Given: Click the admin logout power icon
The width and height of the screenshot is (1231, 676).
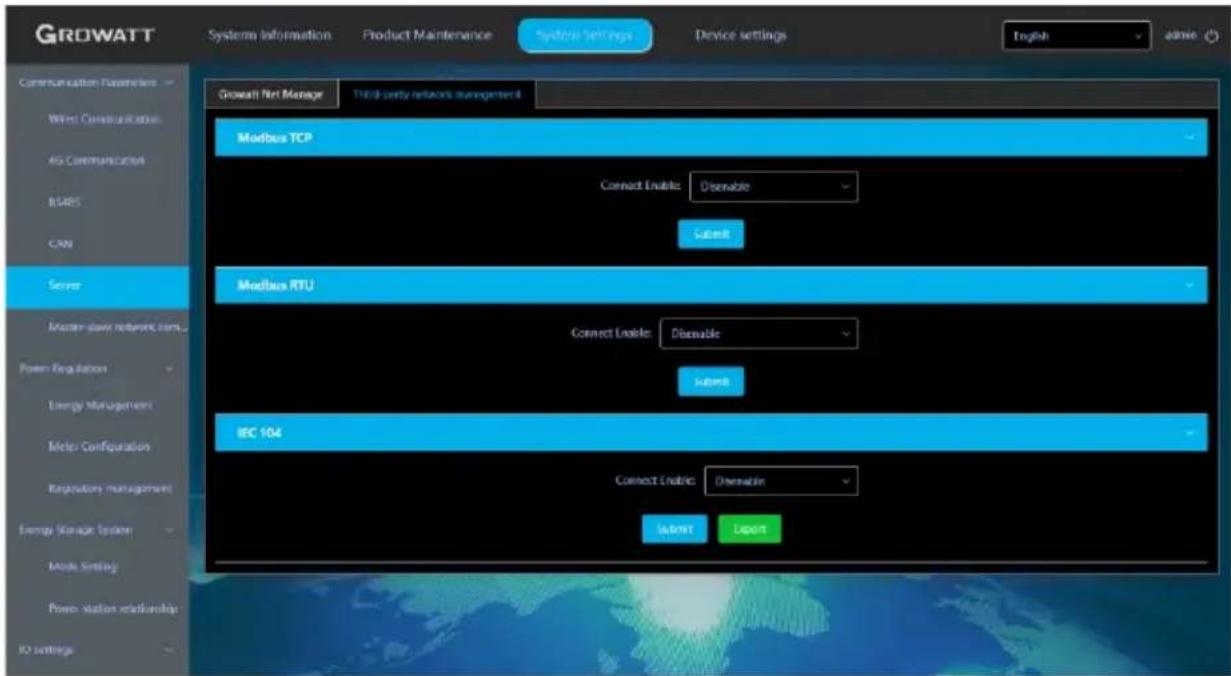Looking at the screenshot, I should pyautogui.click(x=1214, y=36).
